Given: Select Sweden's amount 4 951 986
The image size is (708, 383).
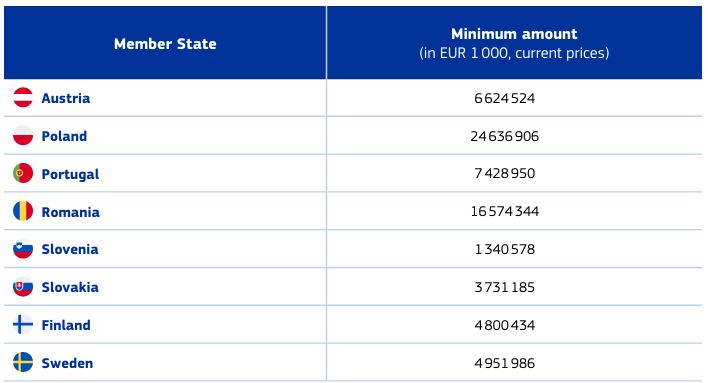Looking at the screenshot, I should coord(505,363).
